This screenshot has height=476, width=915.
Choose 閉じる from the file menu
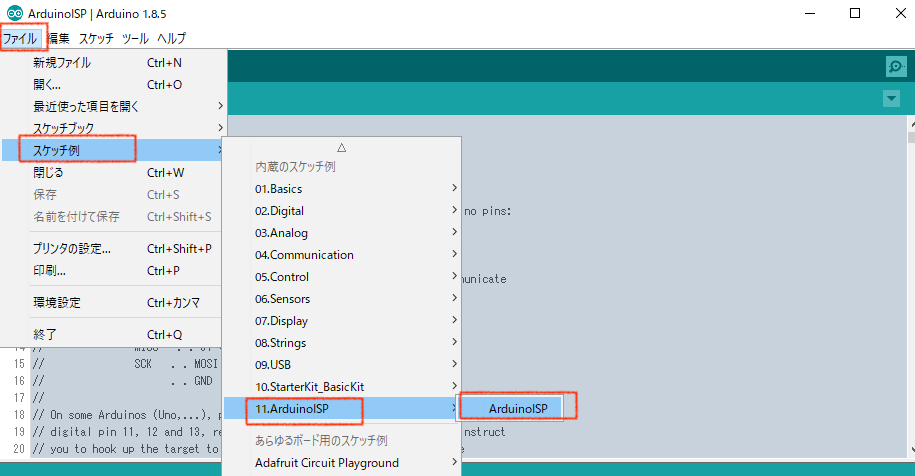click(113, 173)
